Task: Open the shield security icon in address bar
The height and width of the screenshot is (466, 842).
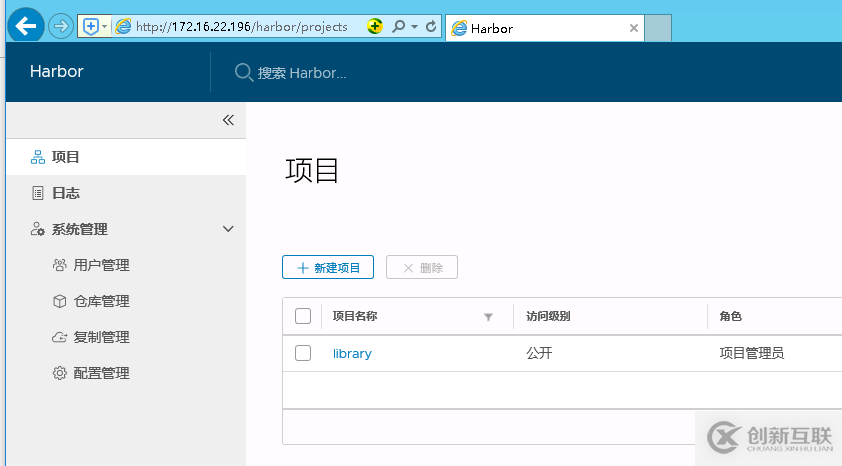Action: [91, 26]
